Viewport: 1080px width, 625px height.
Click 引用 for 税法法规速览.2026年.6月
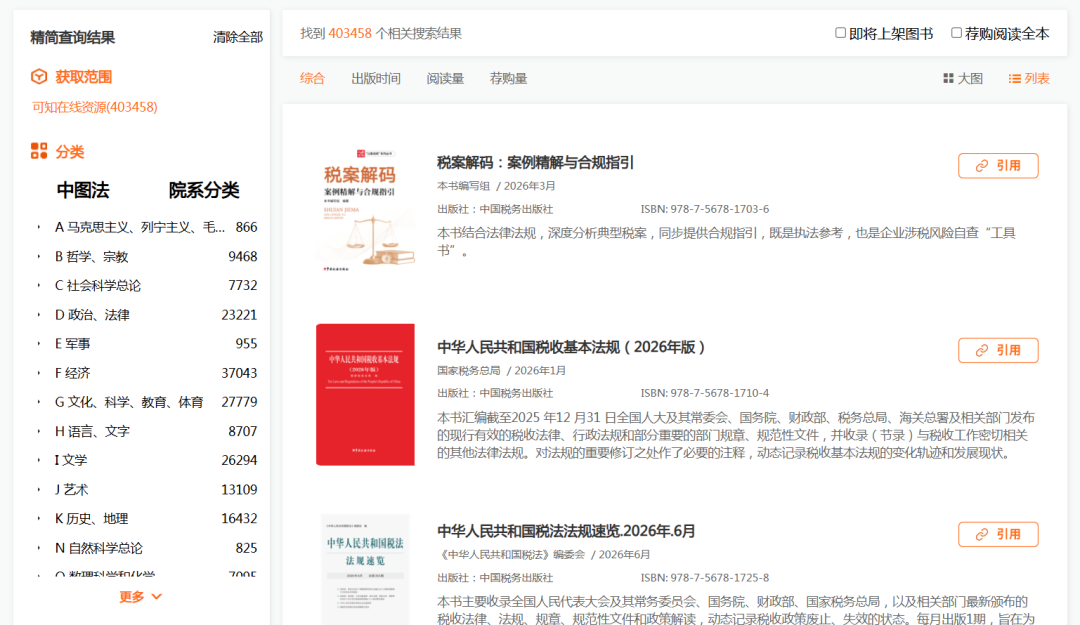pos(998,534)
